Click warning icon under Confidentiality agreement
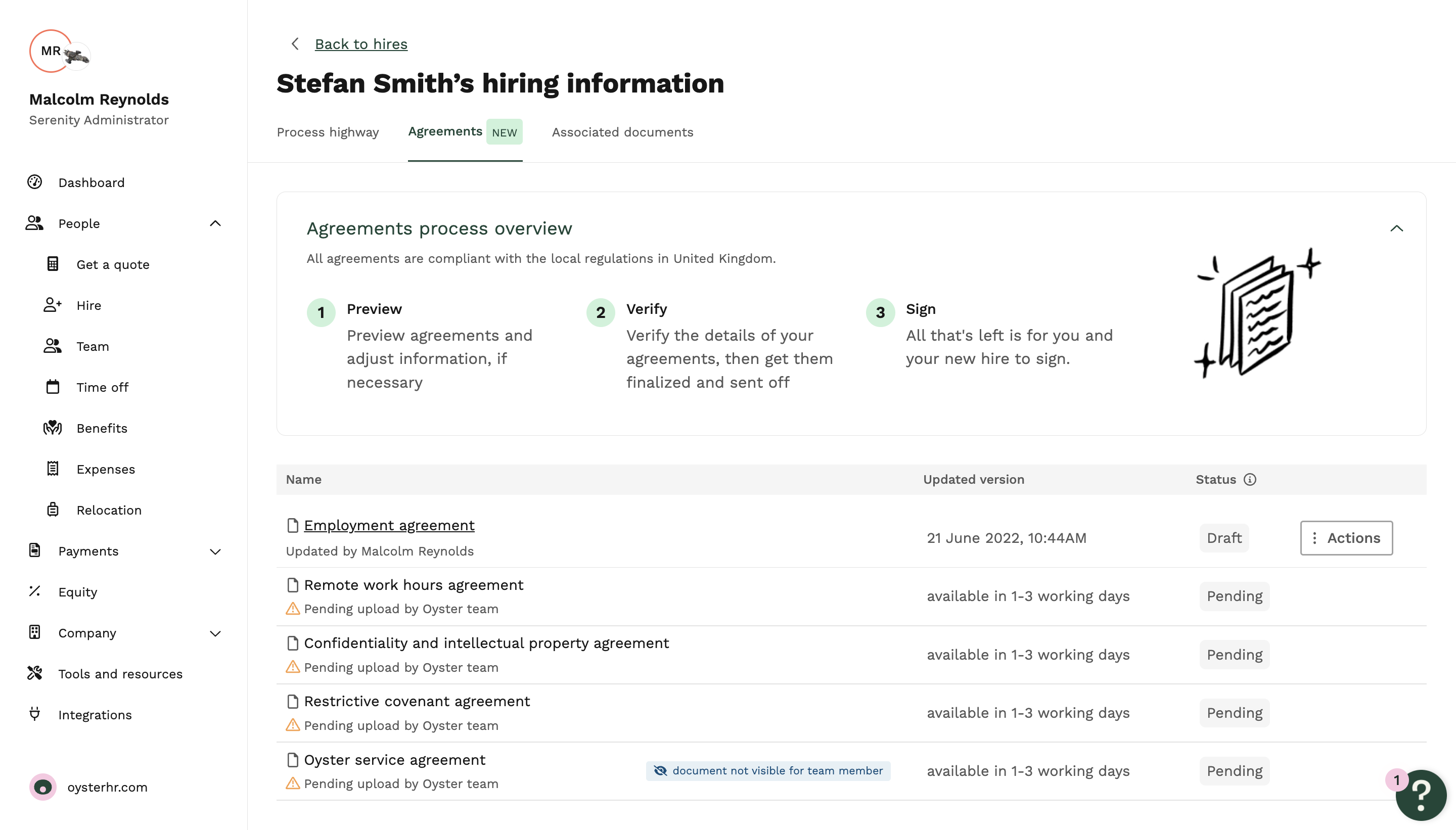1456x830 pixels. tap(292, 667)
